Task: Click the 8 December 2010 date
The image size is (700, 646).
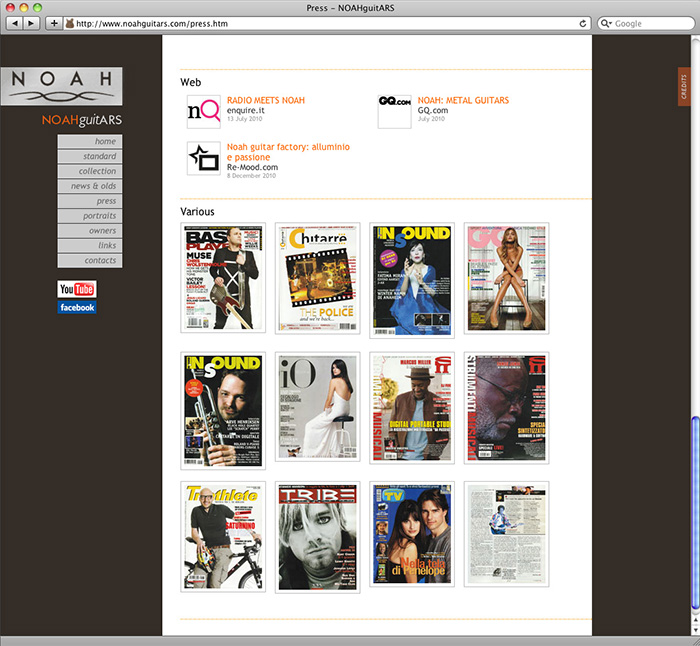Action: pyautogui.click(x=251, y=175)
